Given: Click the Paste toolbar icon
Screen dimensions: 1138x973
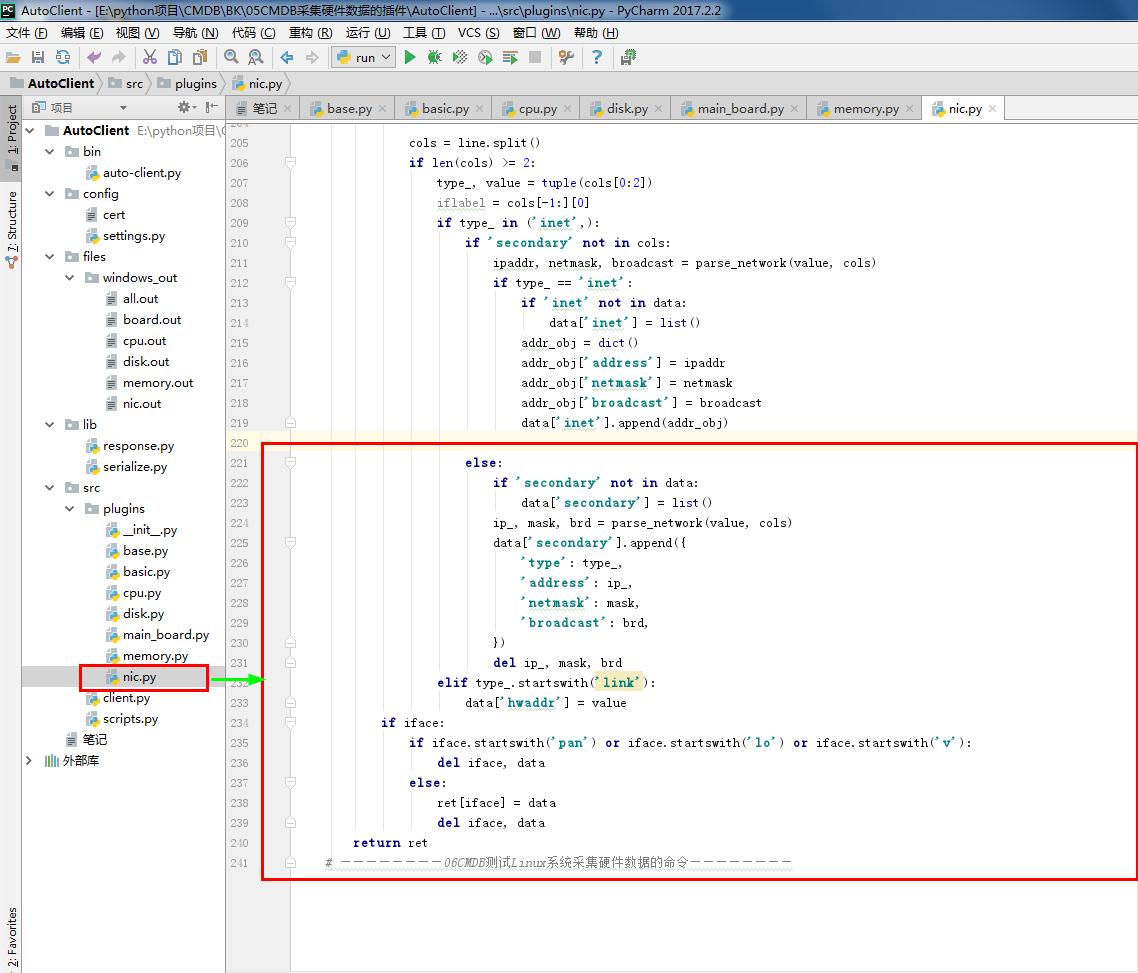Looking at the screenshot, I should [200, 57].
